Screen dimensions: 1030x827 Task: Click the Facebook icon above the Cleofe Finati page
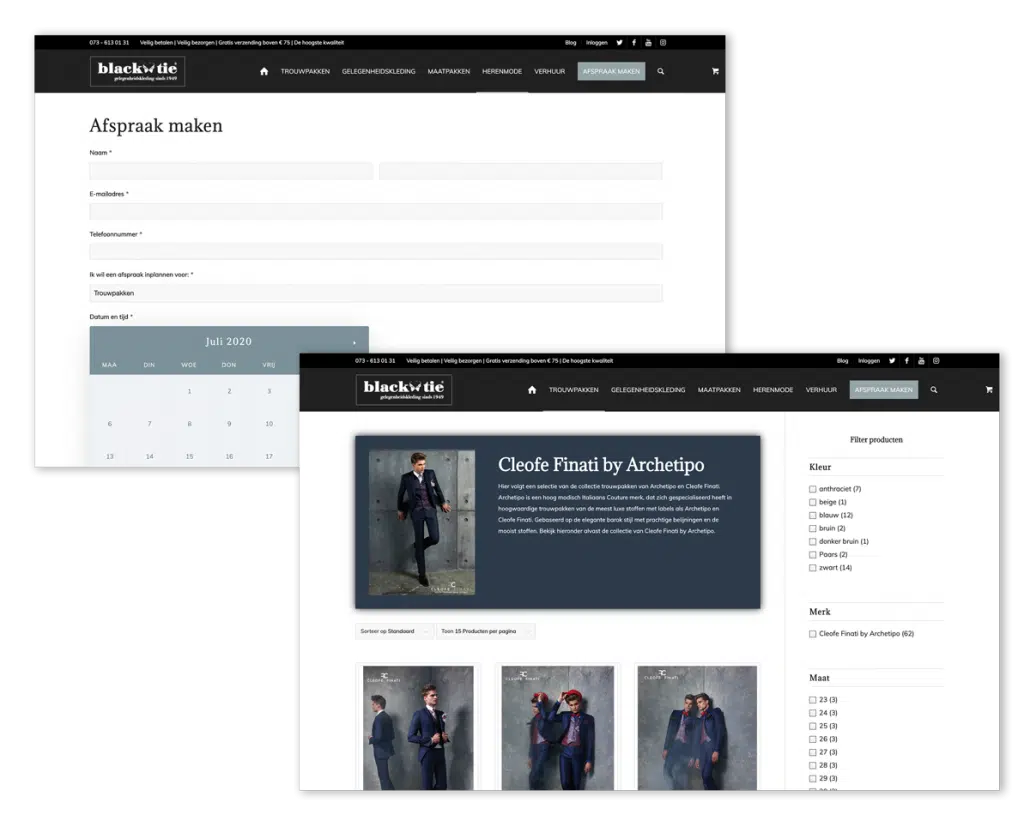(906, 361)
